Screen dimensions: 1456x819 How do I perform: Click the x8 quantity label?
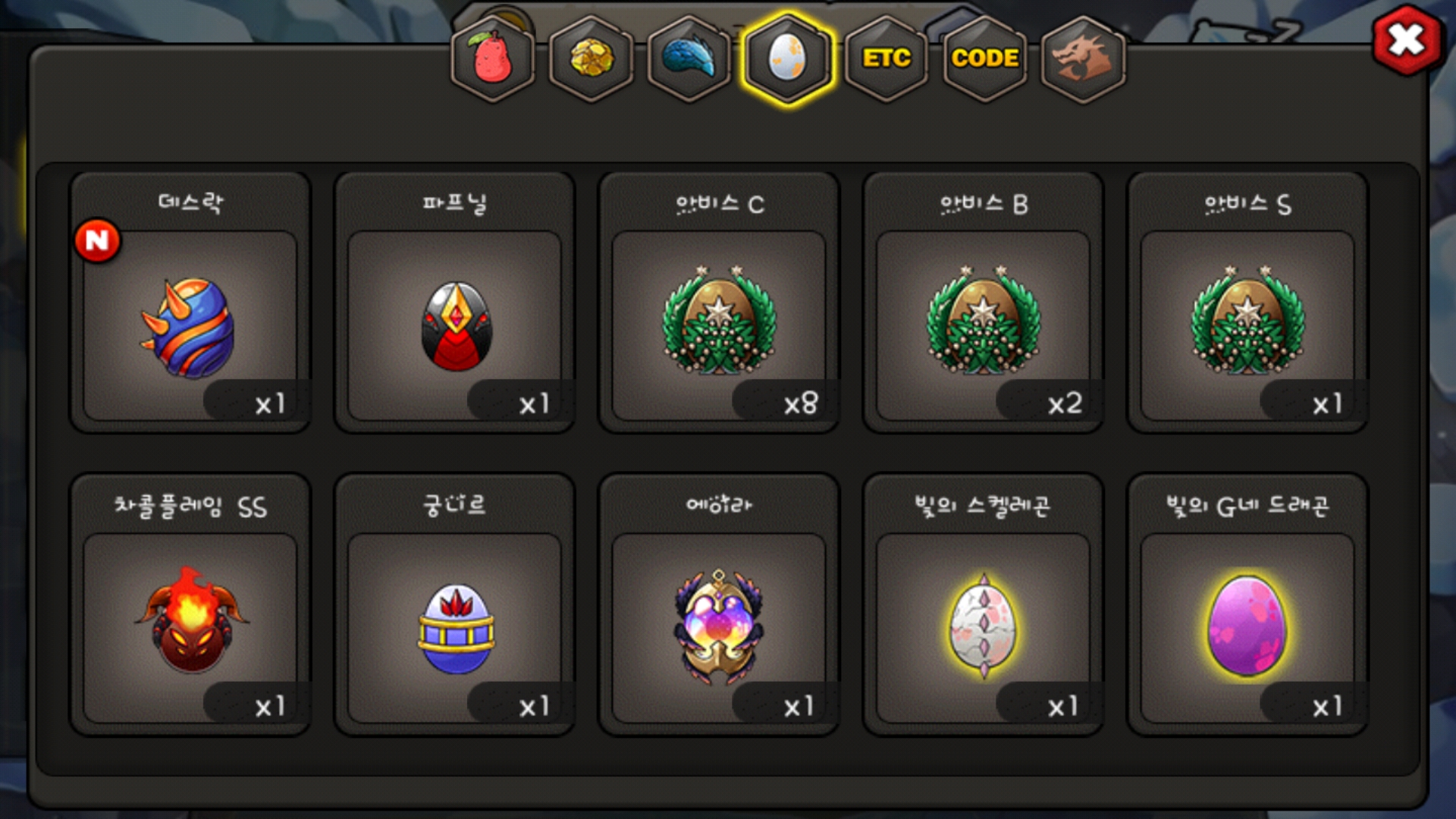[x=800, y=403]
